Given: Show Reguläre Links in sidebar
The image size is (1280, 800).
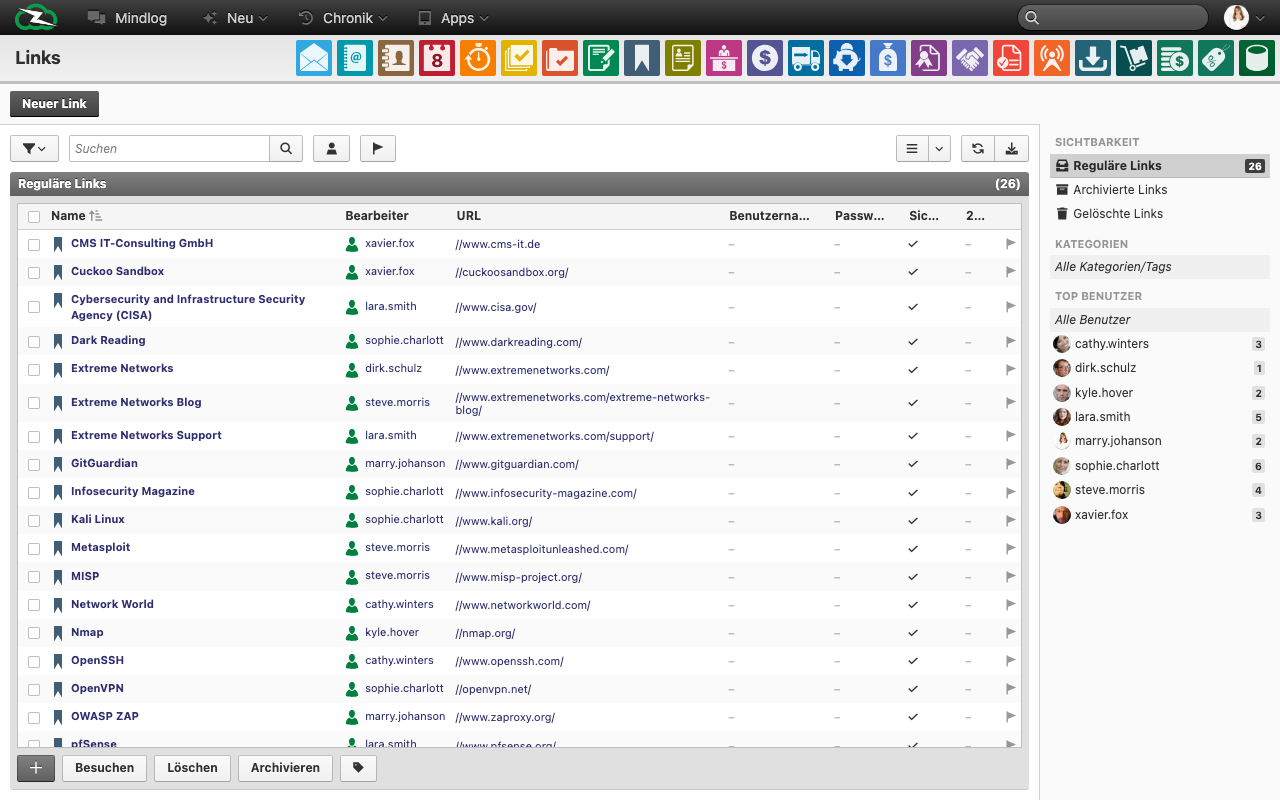Looking at the screenshot, I should tap(1160, 166).
